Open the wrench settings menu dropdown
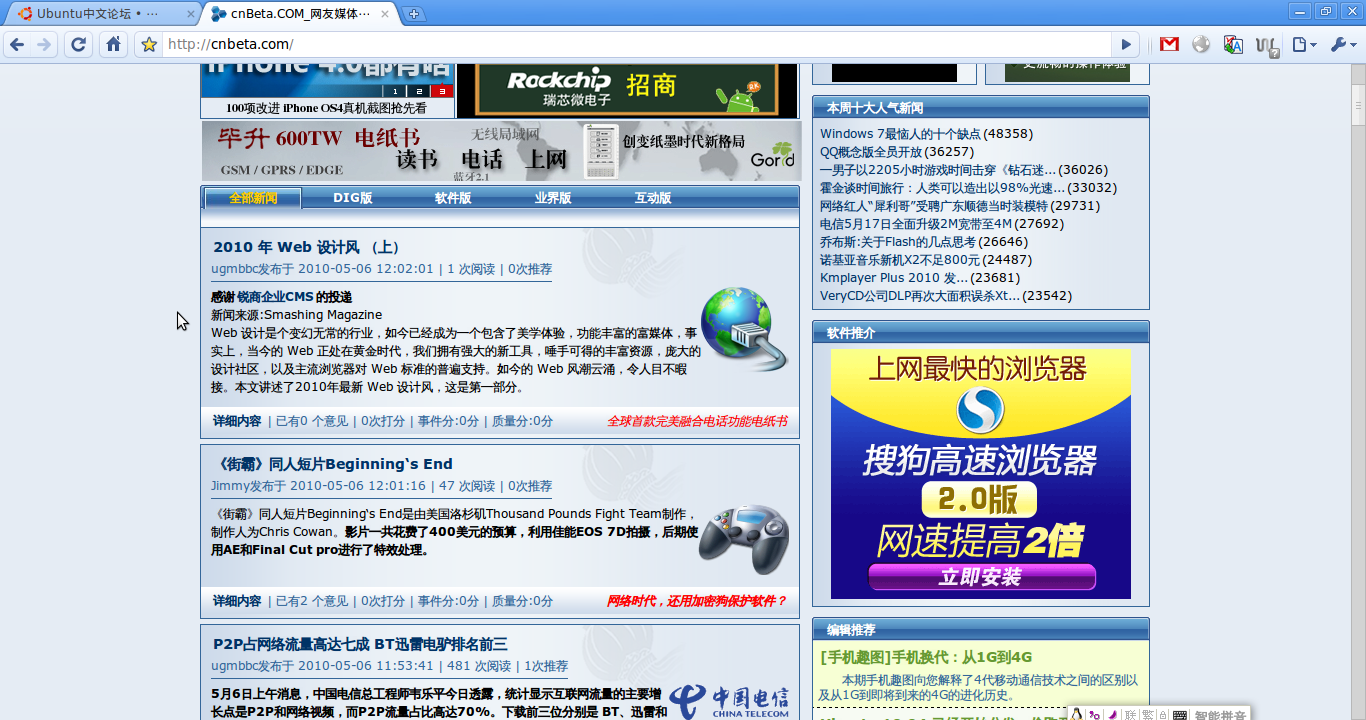 pyautogui.click(x=1342, y=44)
